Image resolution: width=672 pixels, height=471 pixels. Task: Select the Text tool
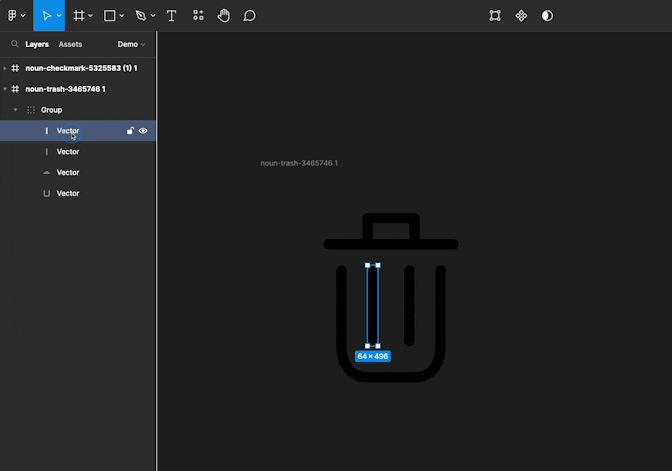tap(172, 16)
